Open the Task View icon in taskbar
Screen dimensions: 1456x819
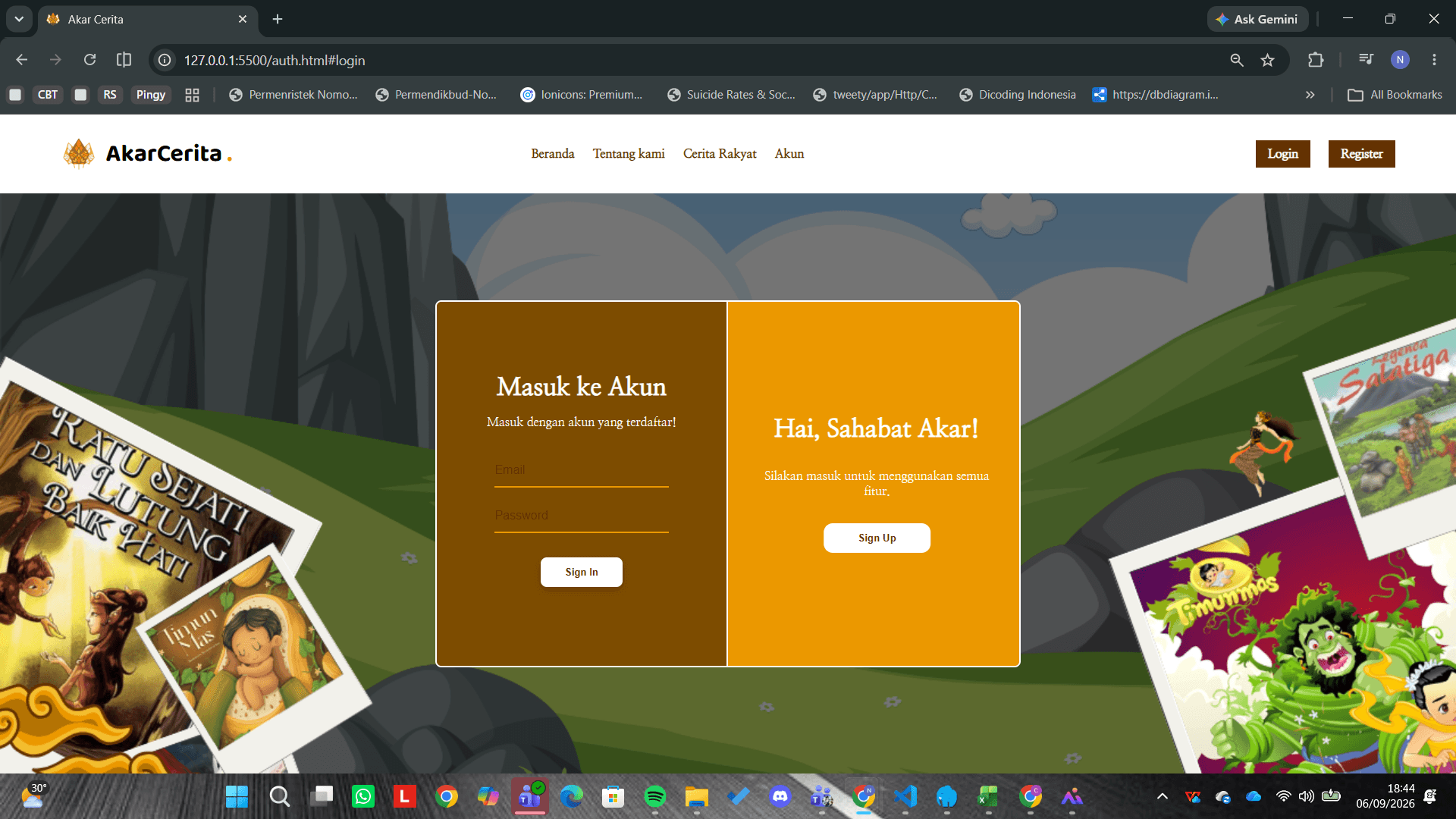pyautogui.click(x=322, y=796)
